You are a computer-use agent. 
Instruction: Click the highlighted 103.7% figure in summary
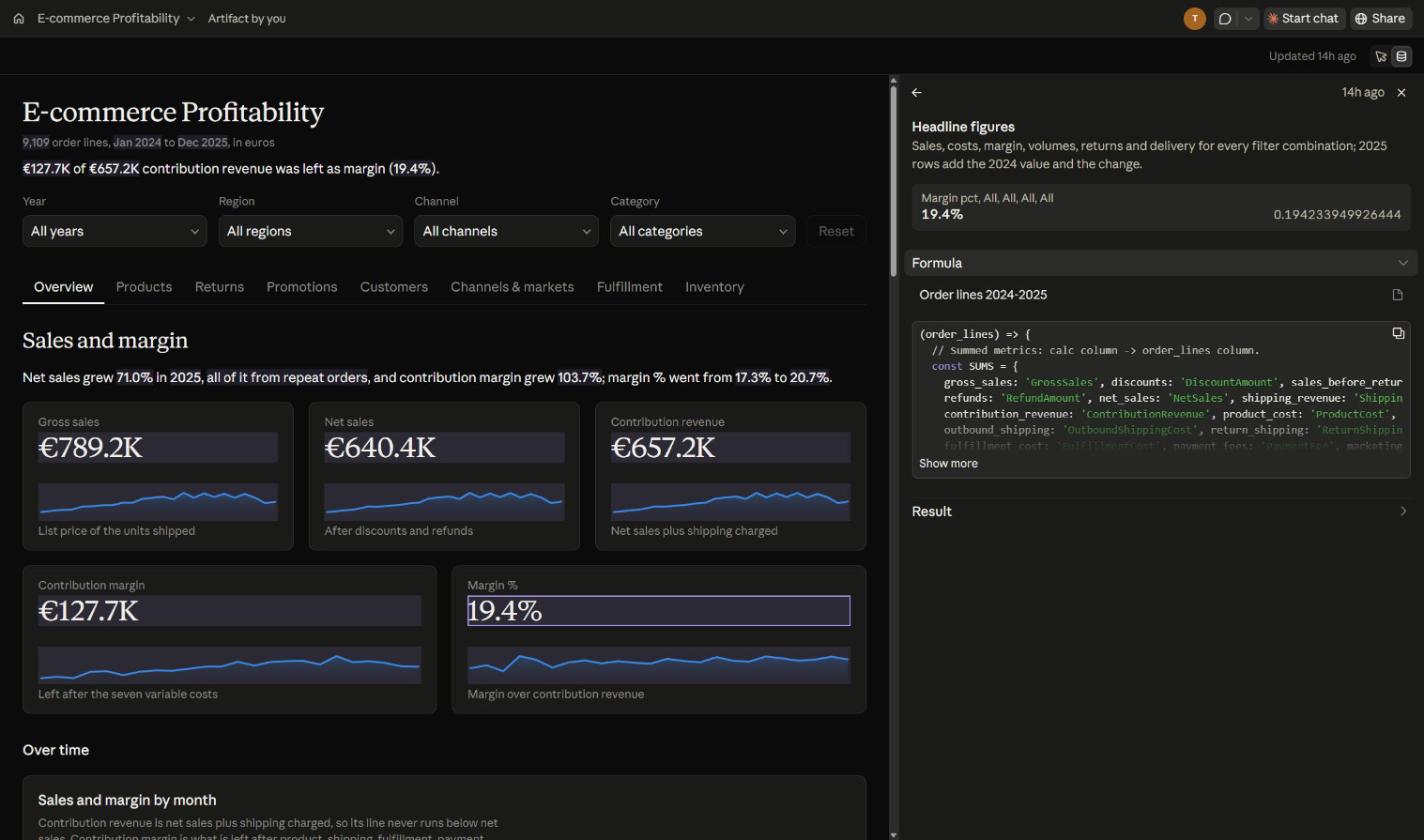(581, 378)
